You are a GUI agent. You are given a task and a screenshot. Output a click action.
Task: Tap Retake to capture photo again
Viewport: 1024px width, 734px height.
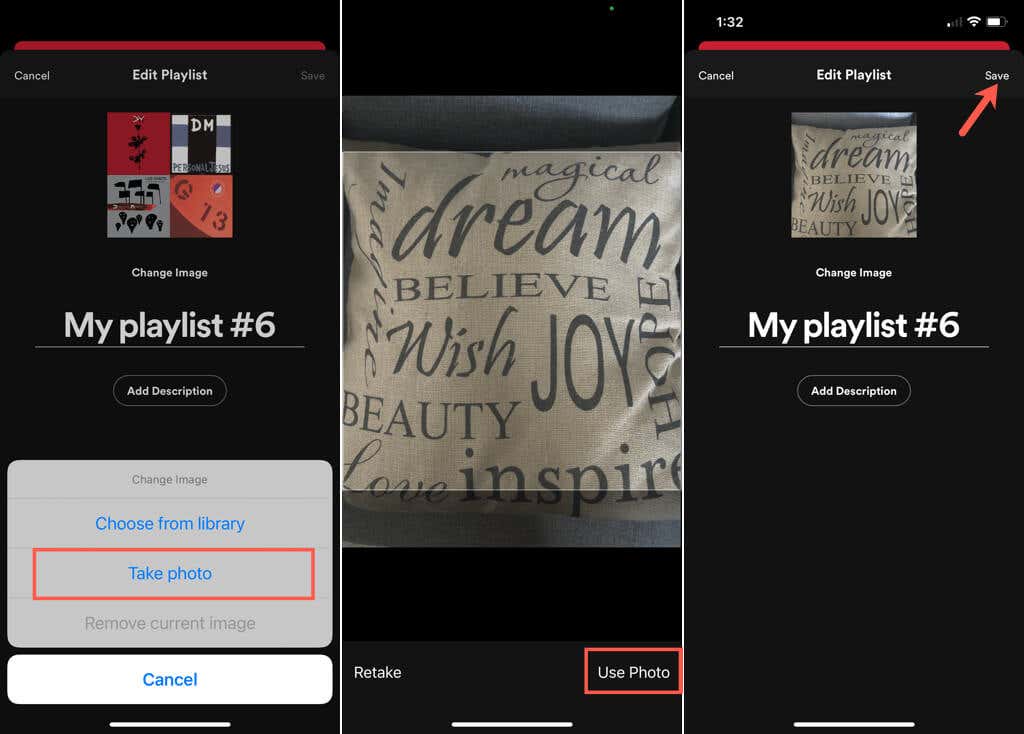click(377, 672)
